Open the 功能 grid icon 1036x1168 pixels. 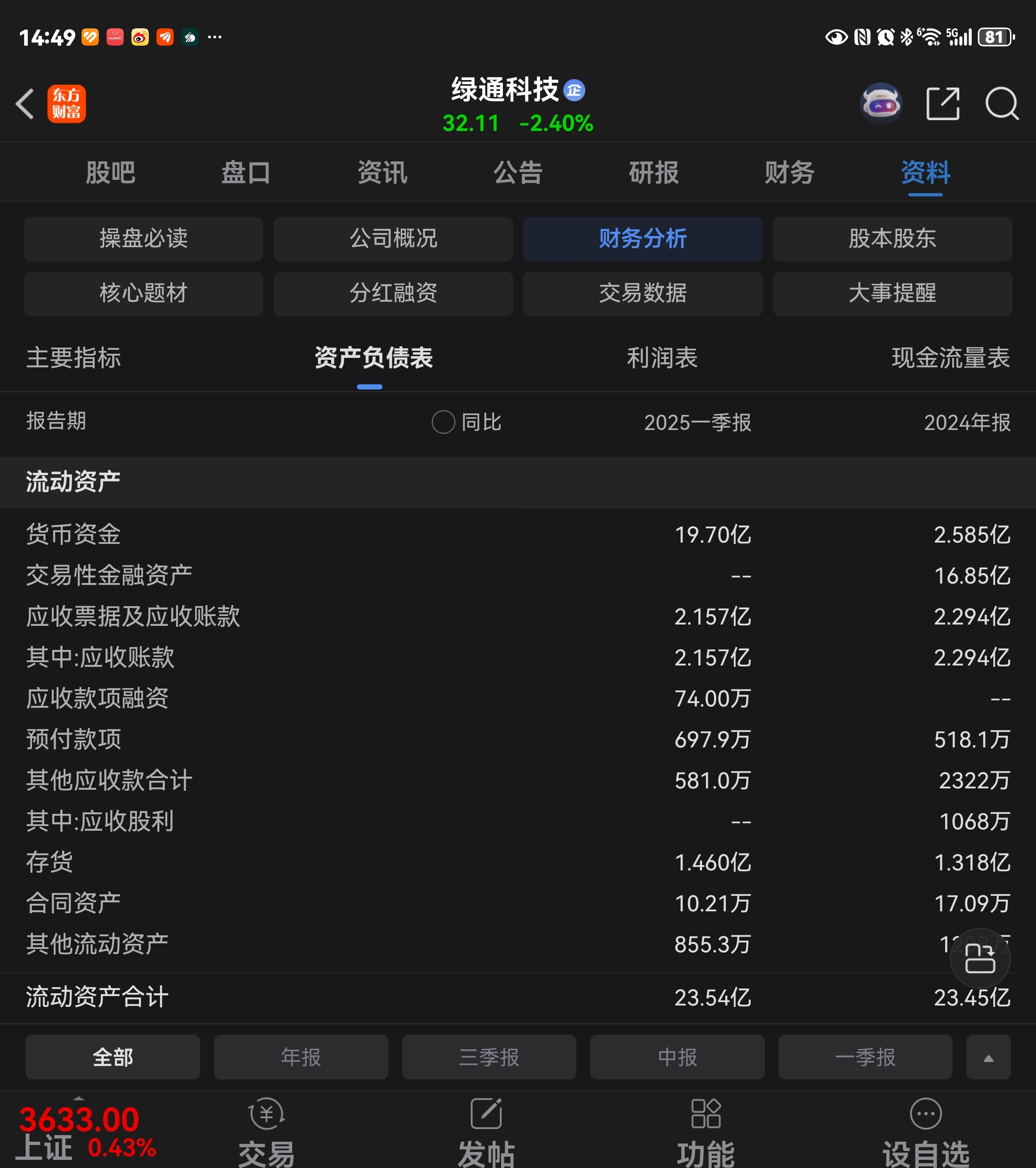(x=706, y=1113)
